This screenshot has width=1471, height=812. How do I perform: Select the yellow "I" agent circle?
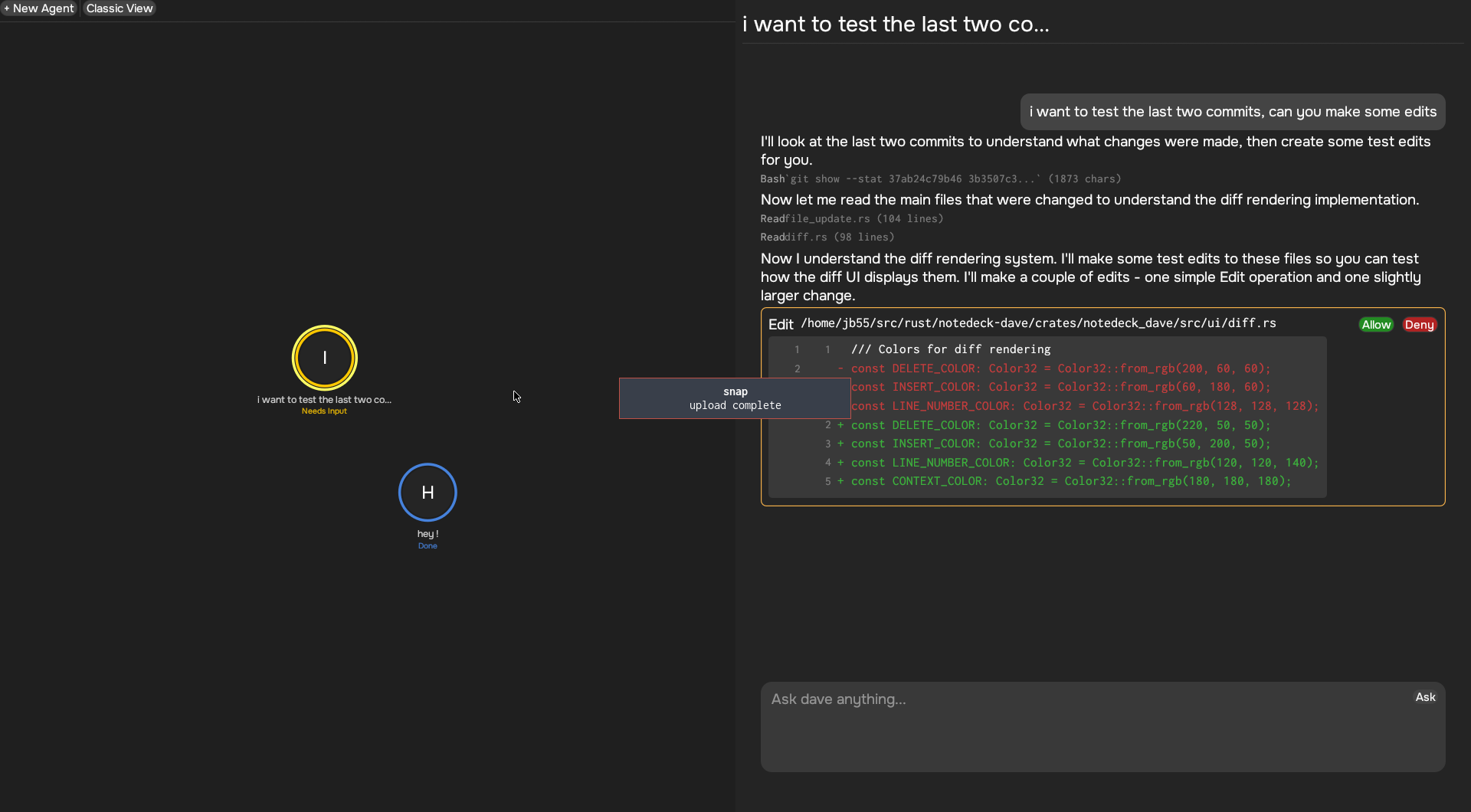[324, 358]
